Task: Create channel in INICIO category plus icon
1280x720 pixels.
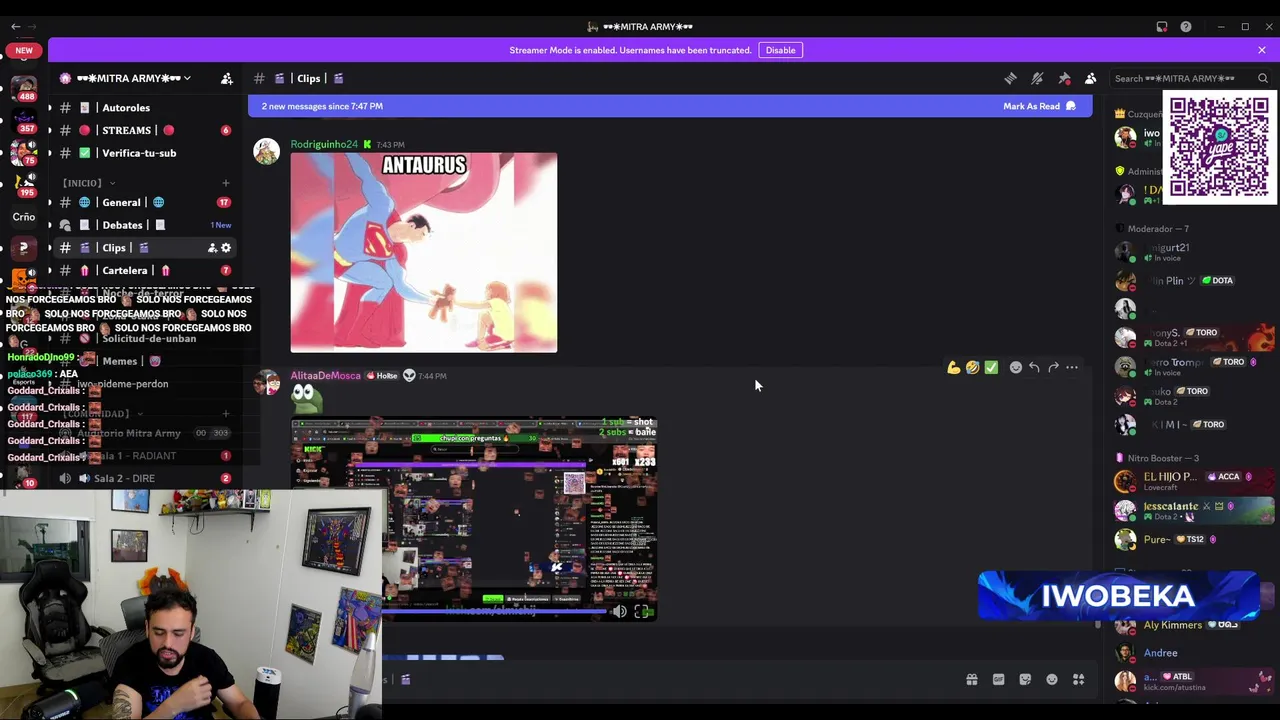Action: 226,183
